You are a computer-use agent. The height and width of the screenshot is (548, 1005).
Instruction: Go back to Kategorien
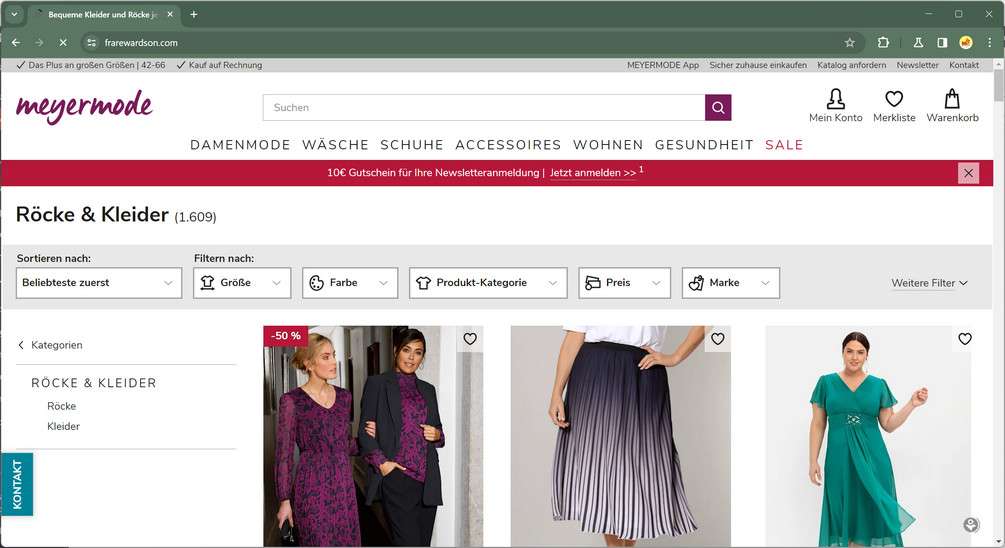coord(50,345)
